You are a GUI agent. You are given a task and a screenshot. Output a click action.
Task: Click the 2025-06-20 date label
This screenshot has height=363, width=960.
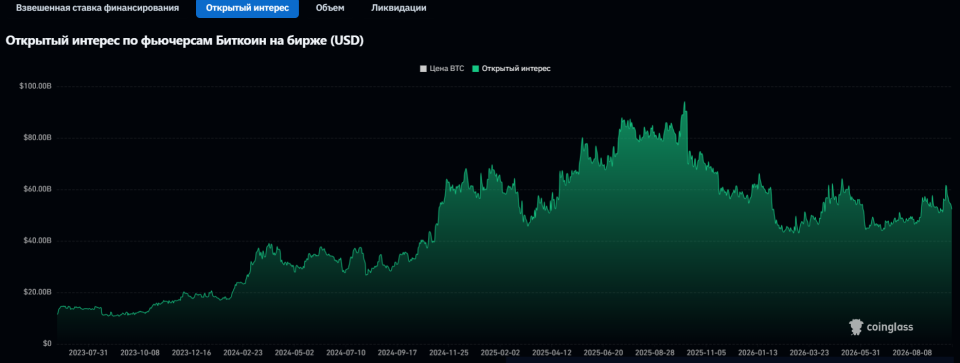point(603,353)
